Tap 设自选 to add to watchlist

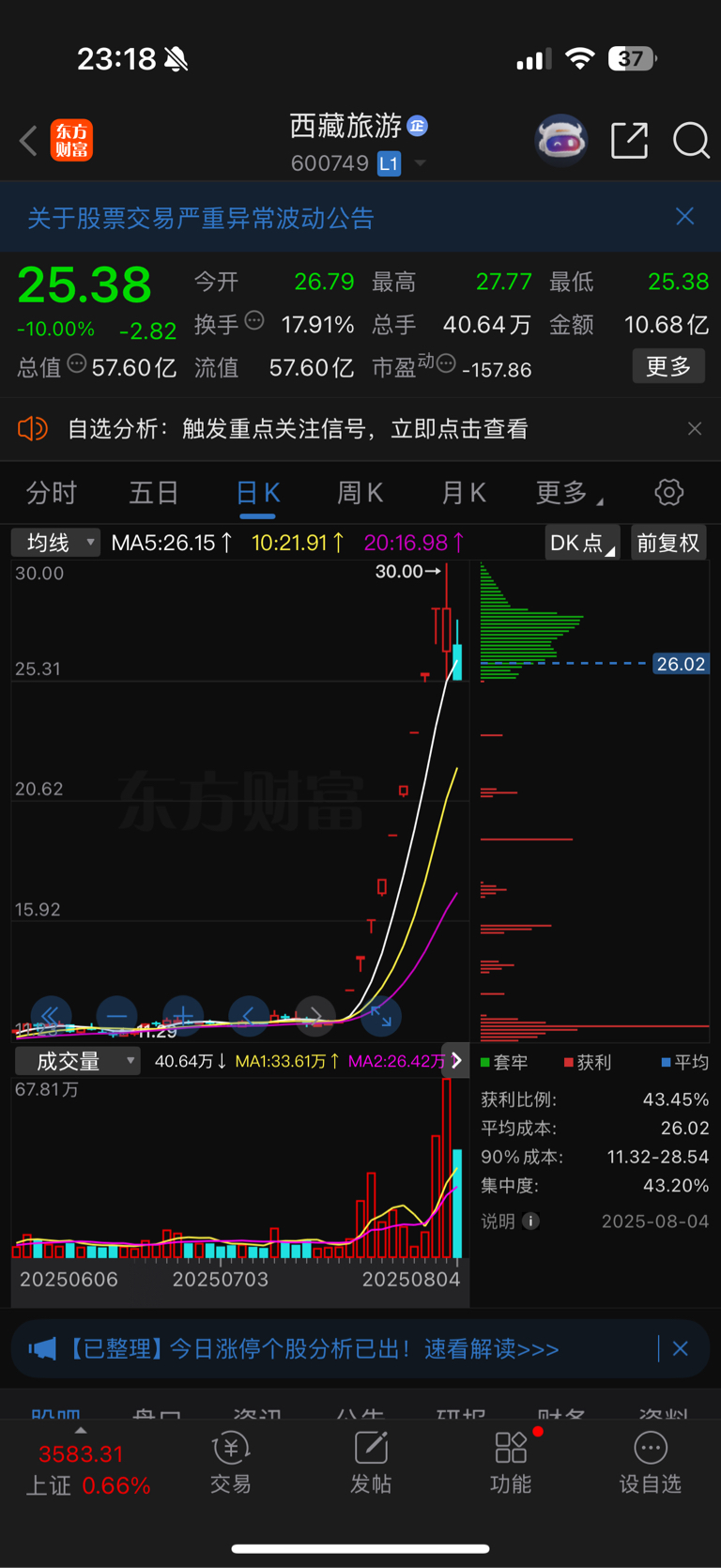point(650,1463)
